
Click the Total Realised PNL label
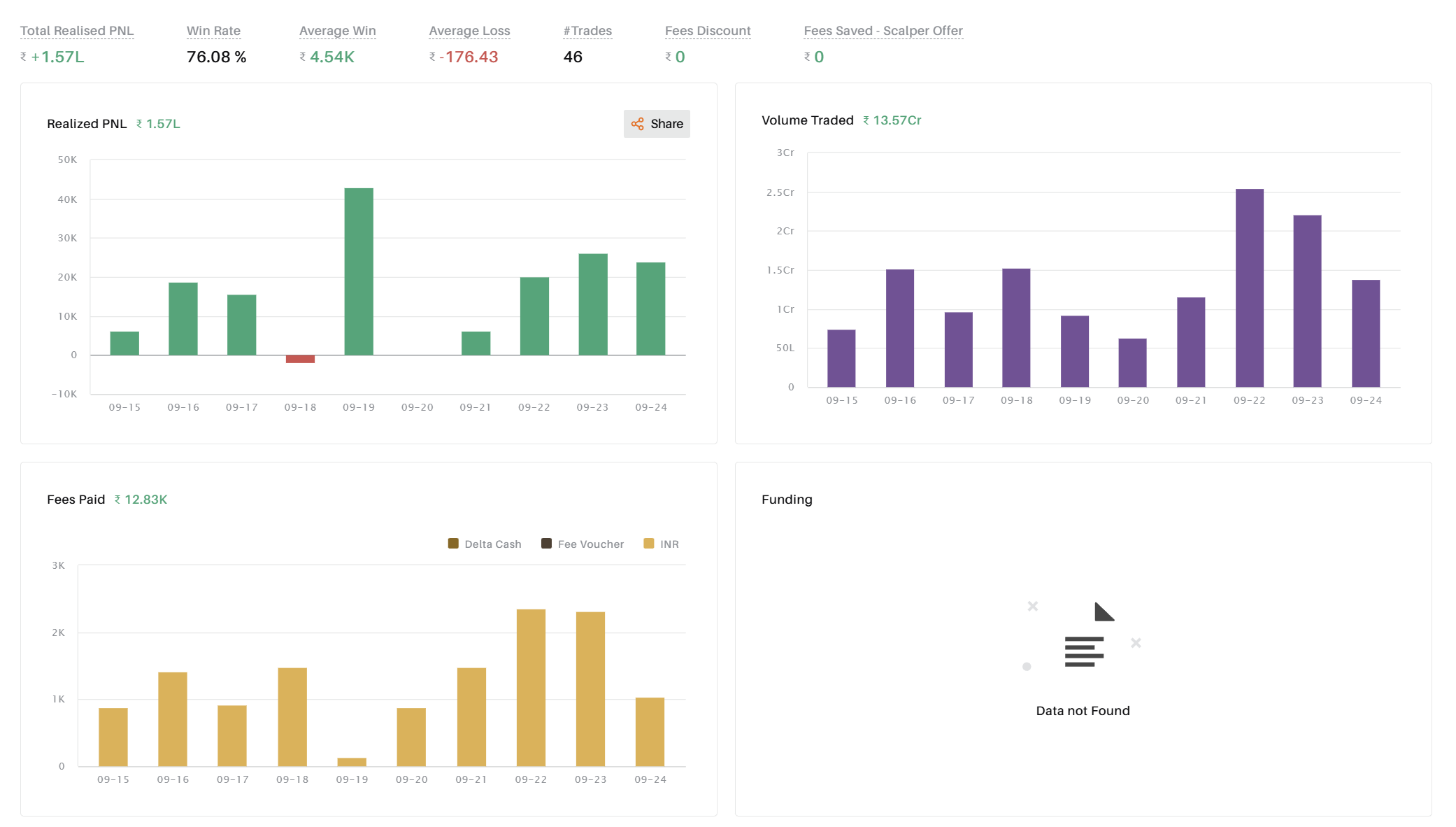[77, 31]
